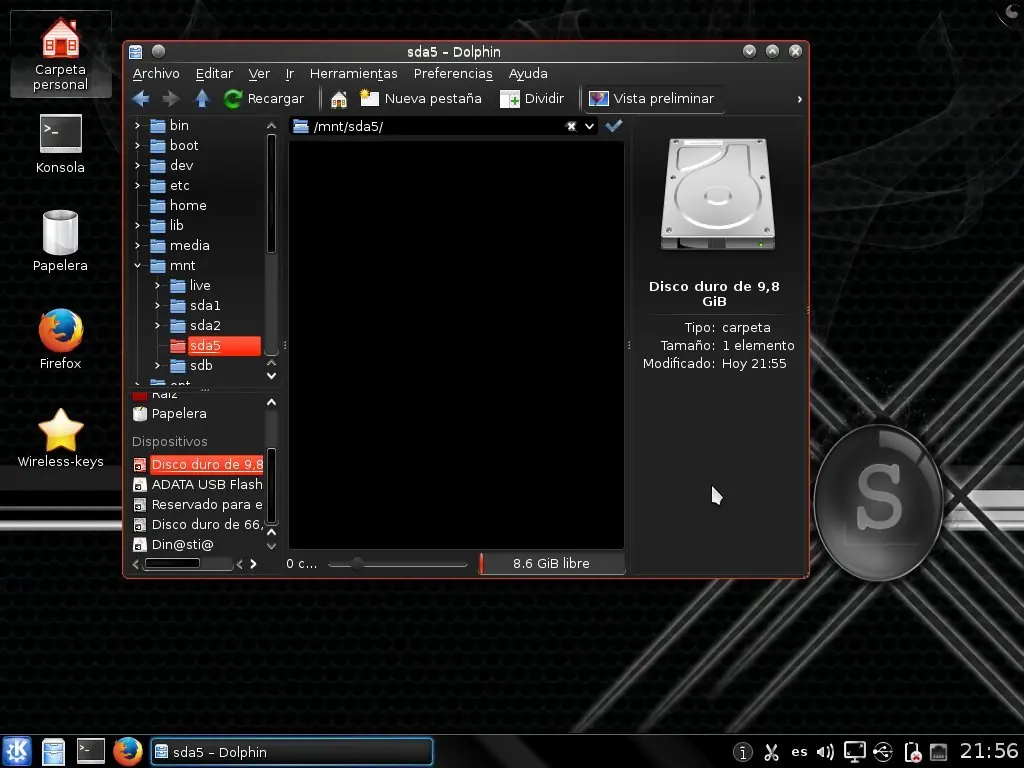Open the Editar menu

(214, 73)
